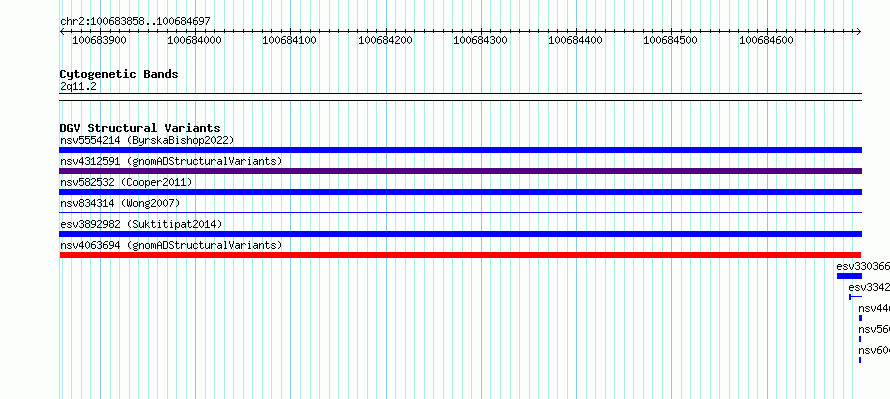Click the thin blue line for nsv834314
Screen dimensions: 890x399
pos(460,212)
